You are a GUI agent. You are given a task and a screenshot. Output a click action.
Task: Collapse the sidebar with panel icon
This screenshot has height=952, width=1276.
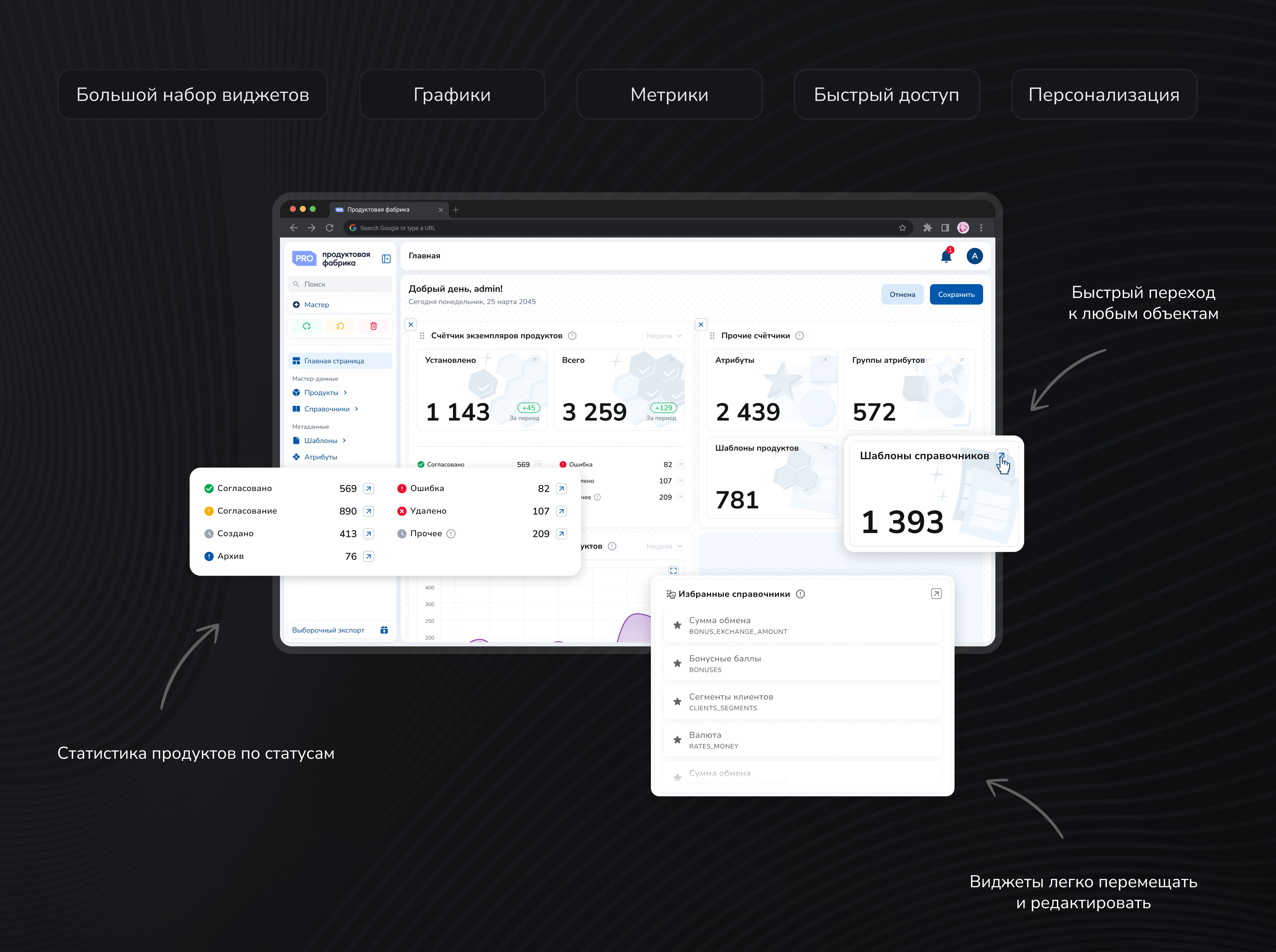(386, 259)
